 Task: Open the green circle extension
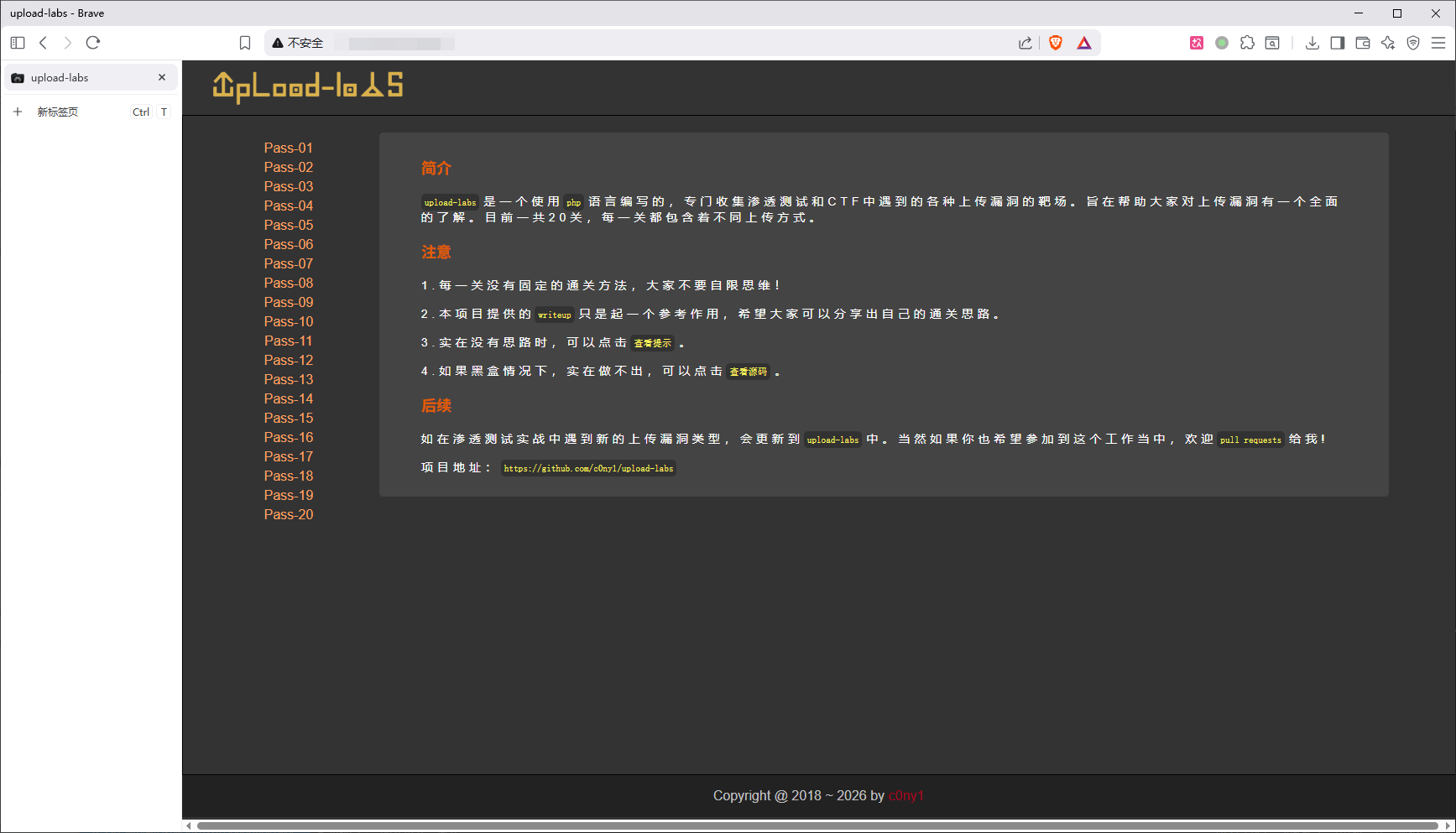[x=1222, y=43]
